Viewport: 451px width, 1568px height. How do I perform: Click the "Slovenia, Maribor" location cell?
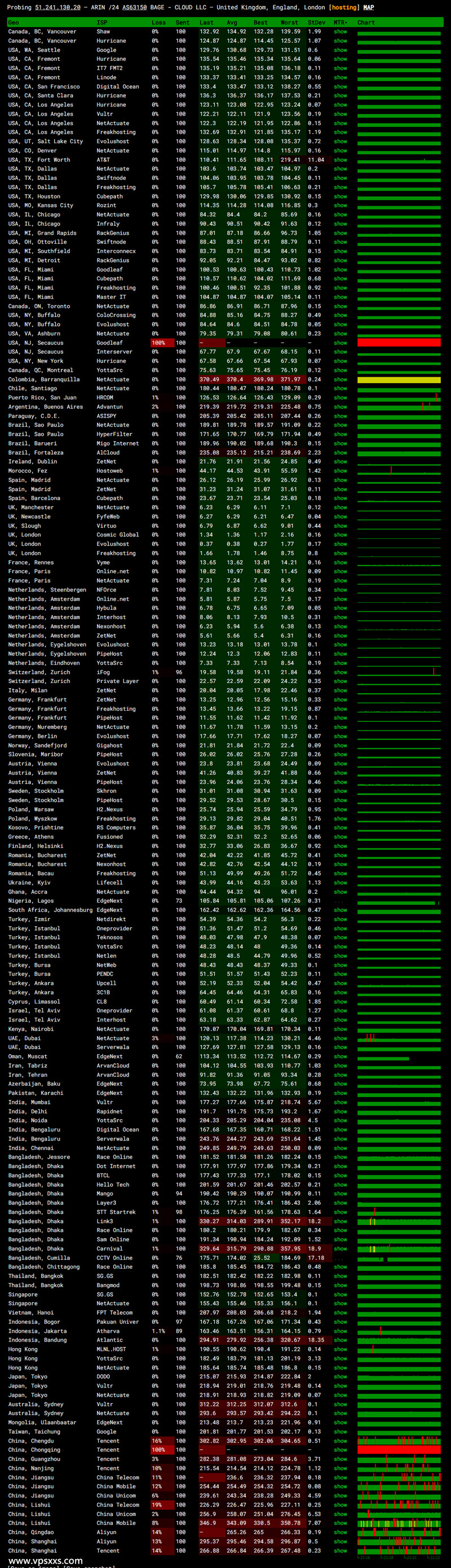coord(36,754)
